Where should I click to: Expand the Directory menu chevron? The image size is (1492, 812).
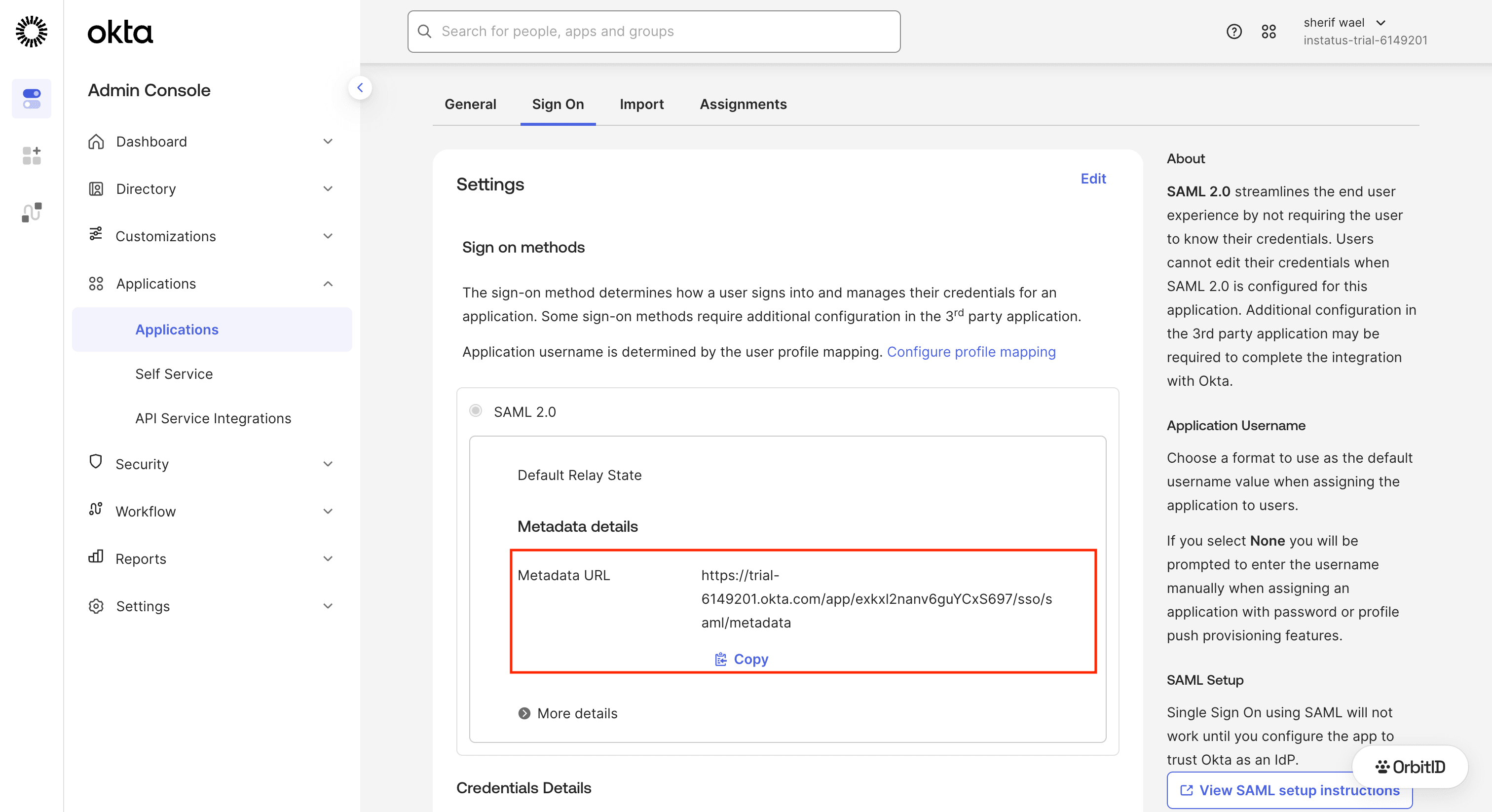(328, 189)
